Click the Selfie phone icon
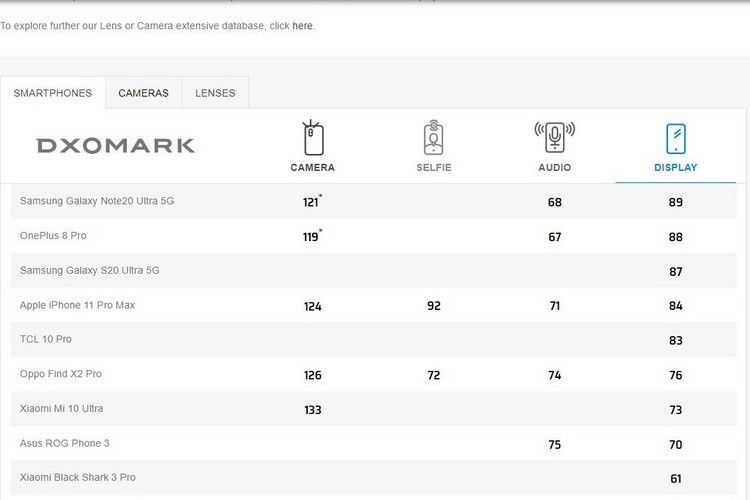 434,138
